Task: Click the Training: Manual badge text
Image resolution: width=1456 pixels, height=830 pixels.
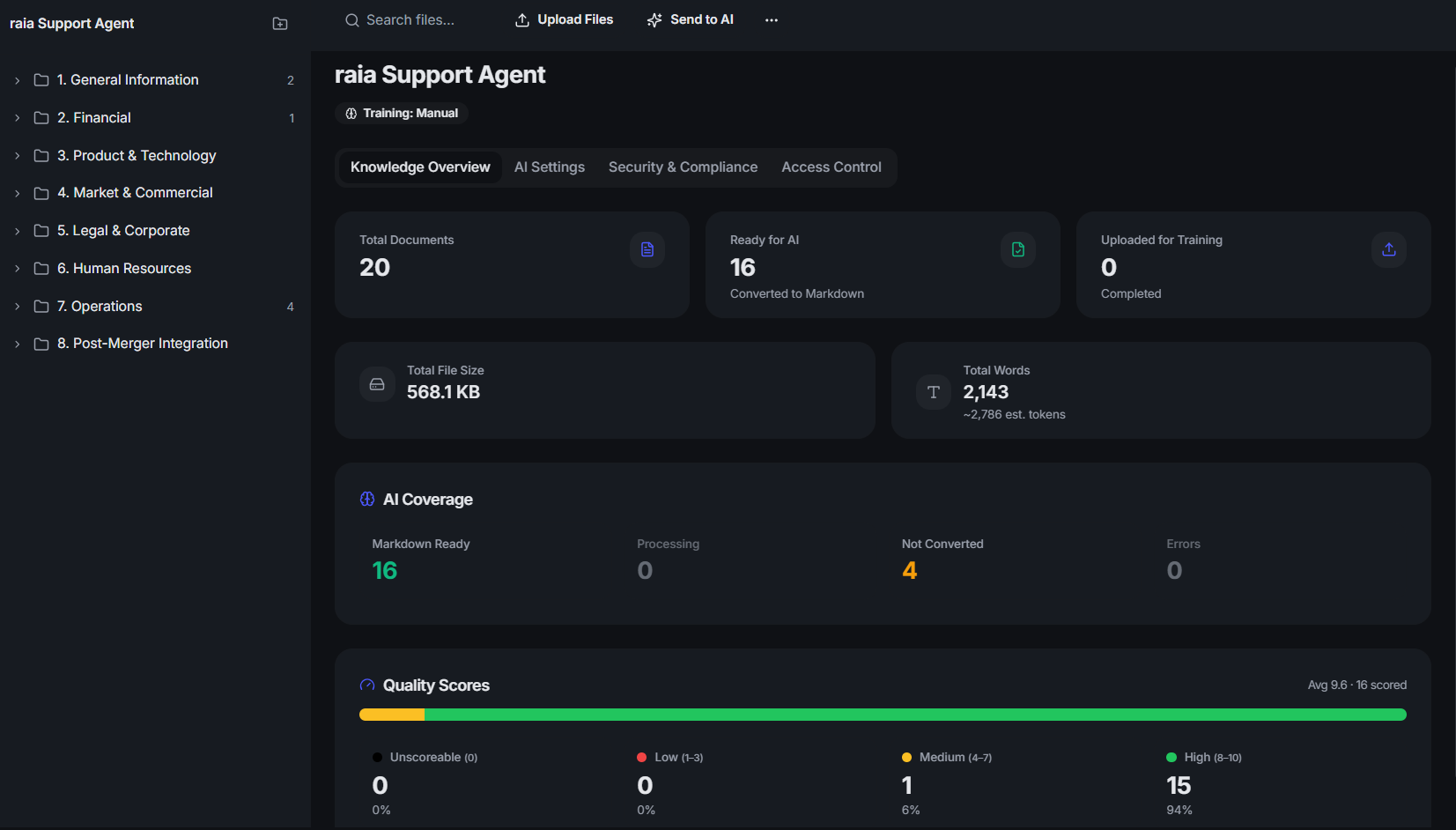Action: (410, 114)
